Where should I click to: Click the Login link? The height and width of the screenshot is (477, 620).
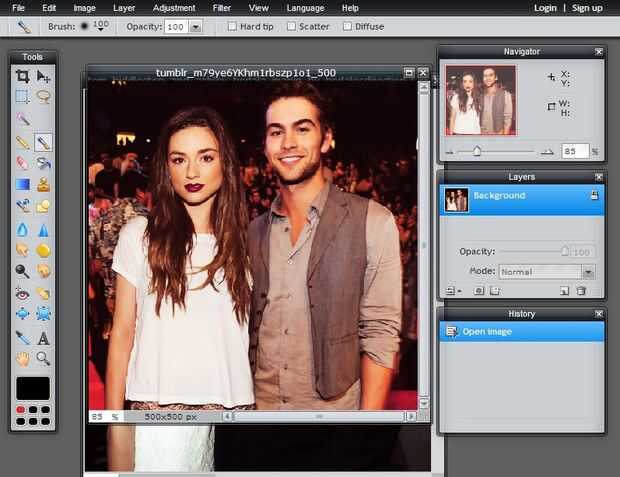pyautogui.click(x=545, y=8)
